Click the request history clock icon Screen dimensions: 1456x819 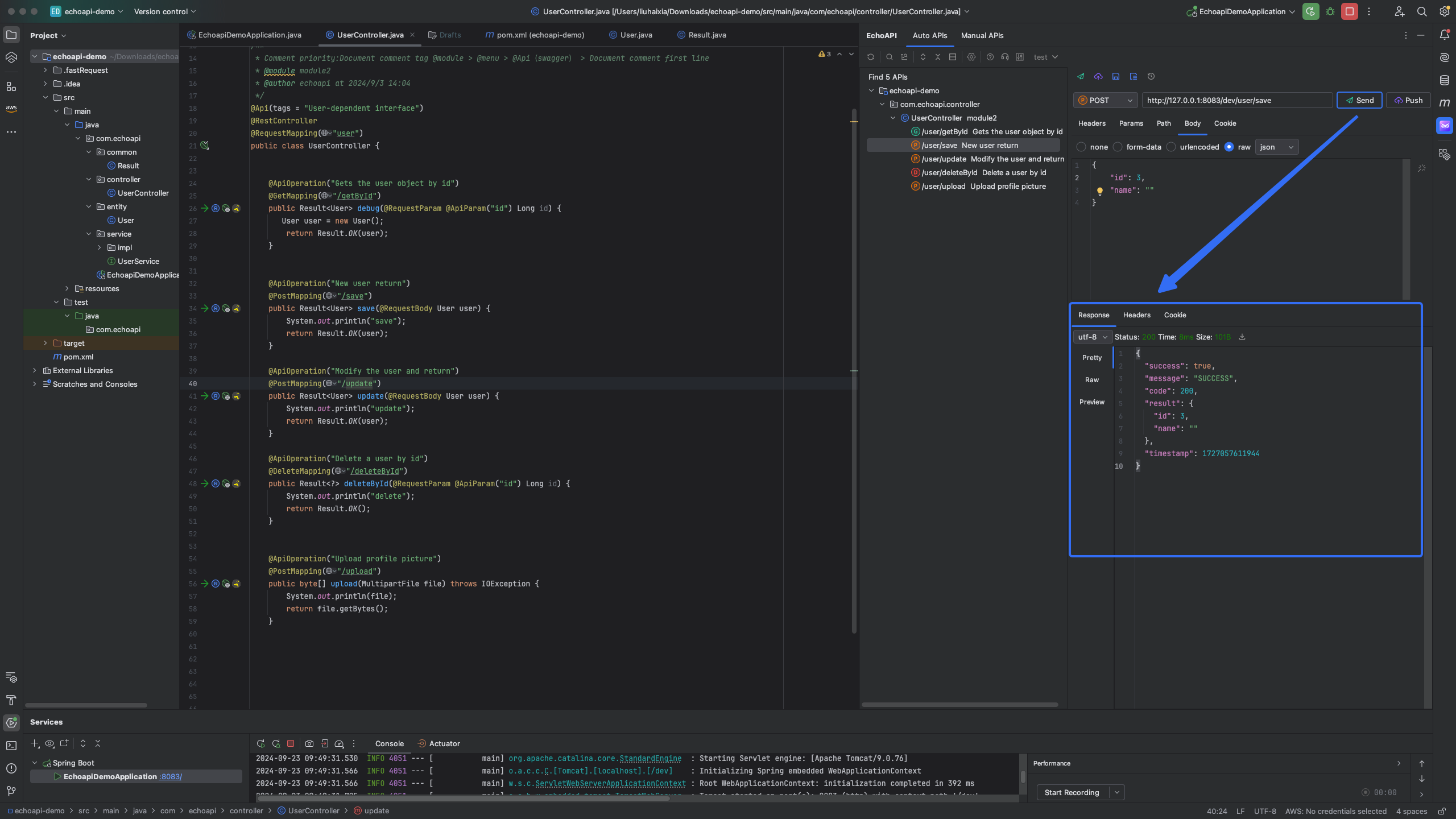coord(1151,76)
